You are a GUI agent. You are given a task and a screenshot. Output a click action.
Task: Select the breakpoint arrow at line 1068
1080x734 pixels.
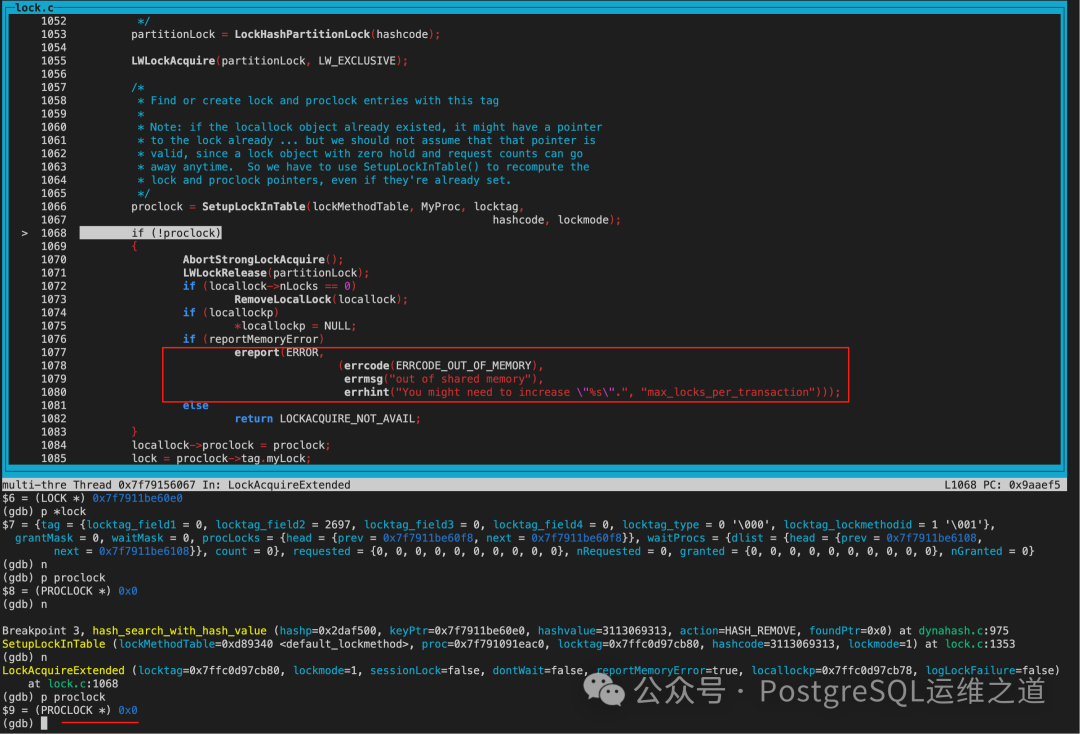click(24, 232)
